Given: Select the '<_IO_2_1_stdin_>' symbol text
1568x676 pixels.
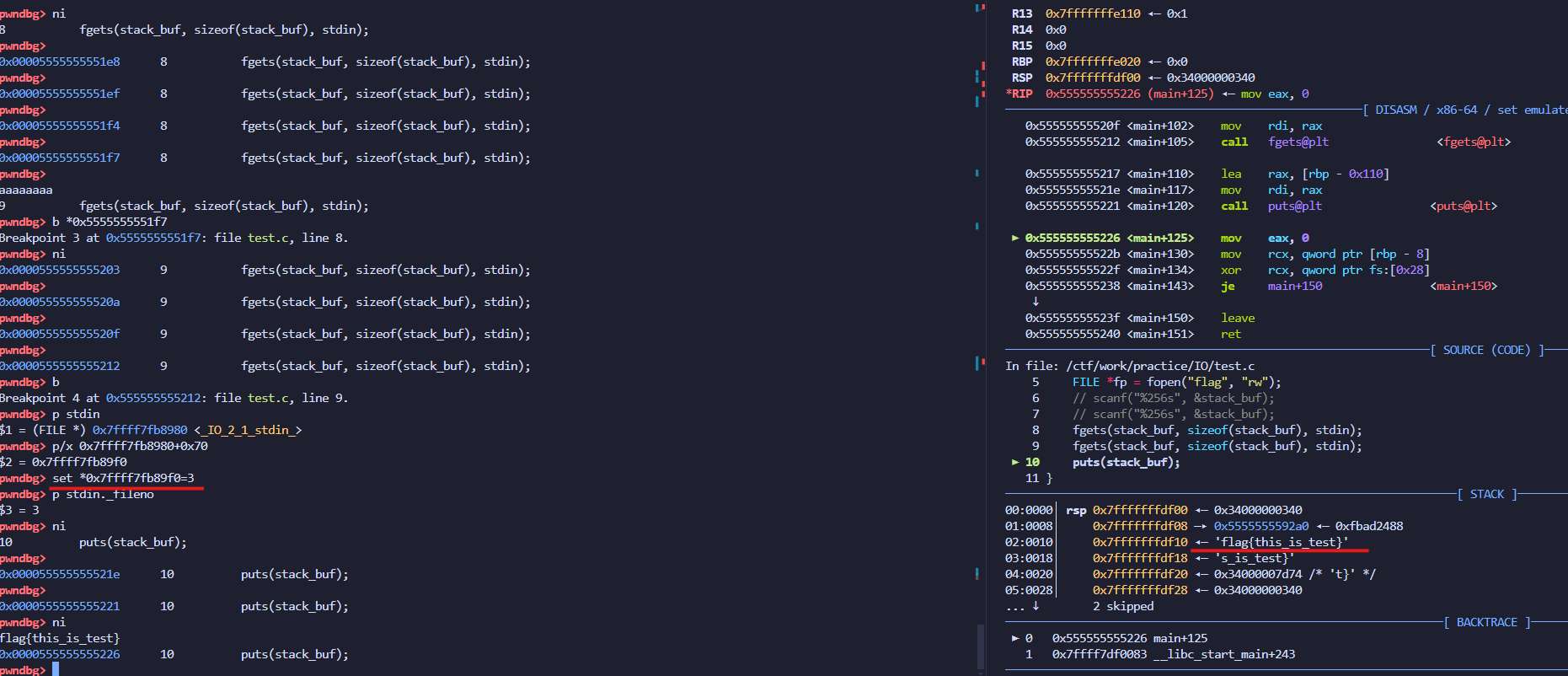Looking at the screenshot, I should (x=248, y=430).
